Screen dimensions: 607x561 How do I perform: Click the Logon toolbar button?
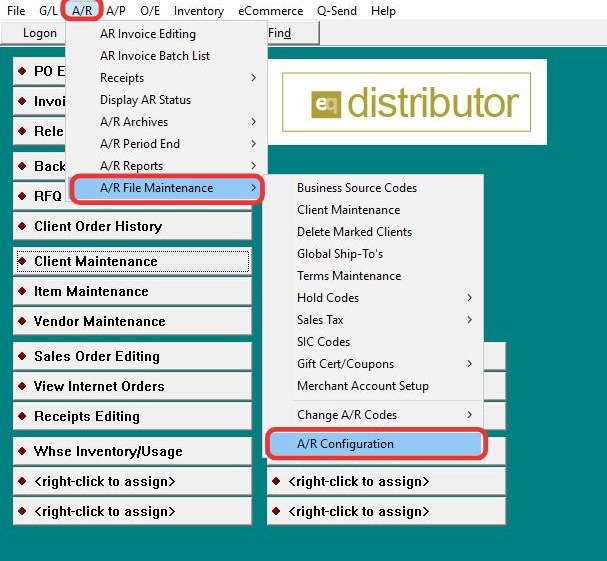coord(35,33)
